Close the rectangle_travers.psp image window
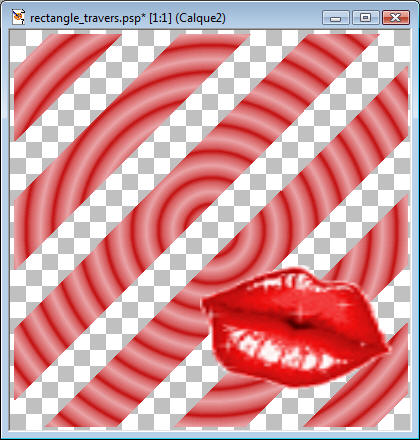The width and height of the screenshot is (420, 440). coord(396,18)
